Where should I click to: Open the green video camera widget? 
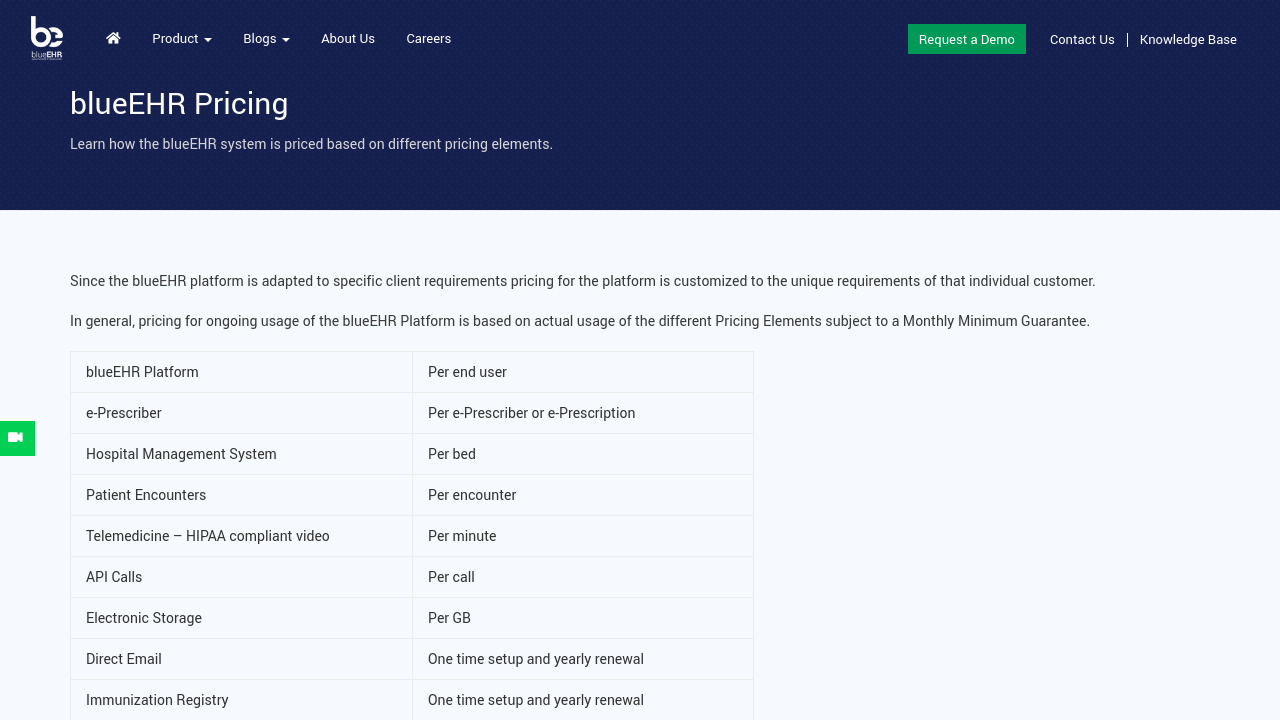click(16, 438)
